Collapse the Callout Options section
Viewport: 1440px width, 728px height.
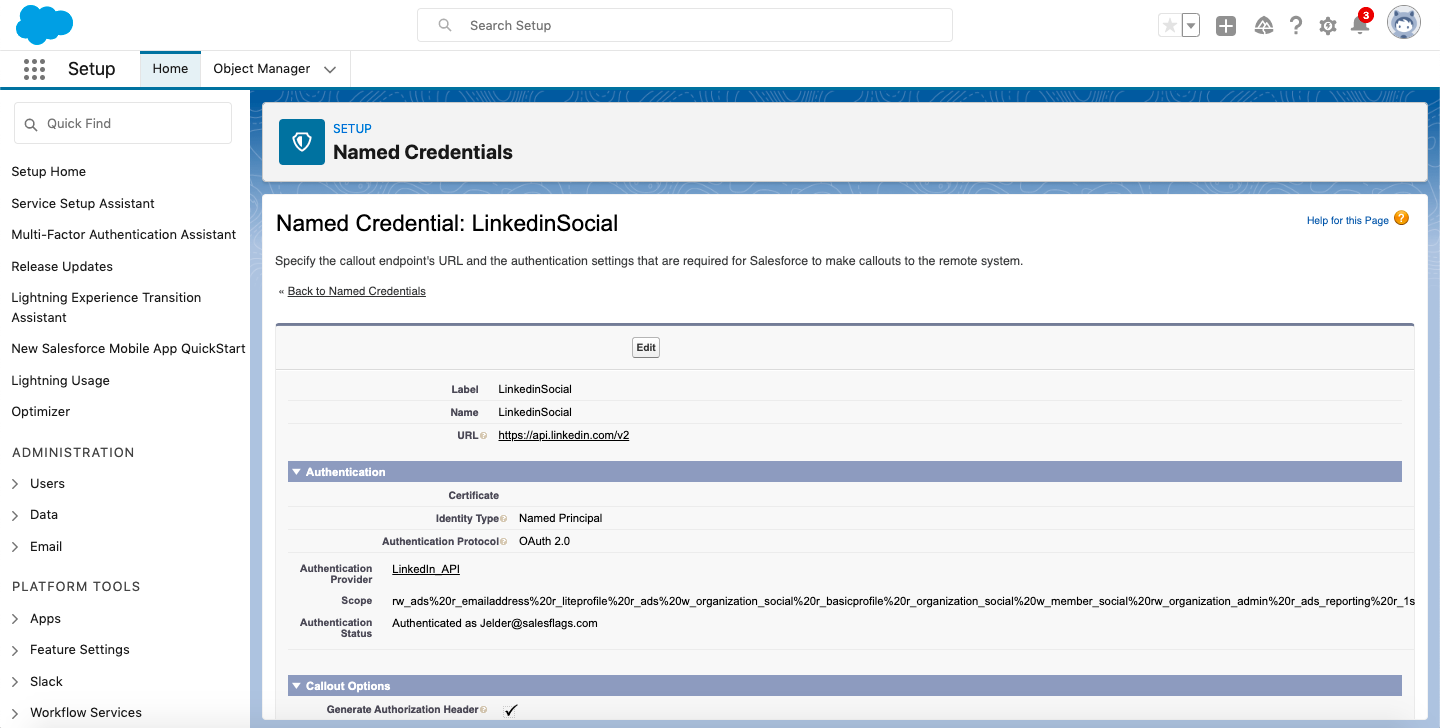click(296, 686)
